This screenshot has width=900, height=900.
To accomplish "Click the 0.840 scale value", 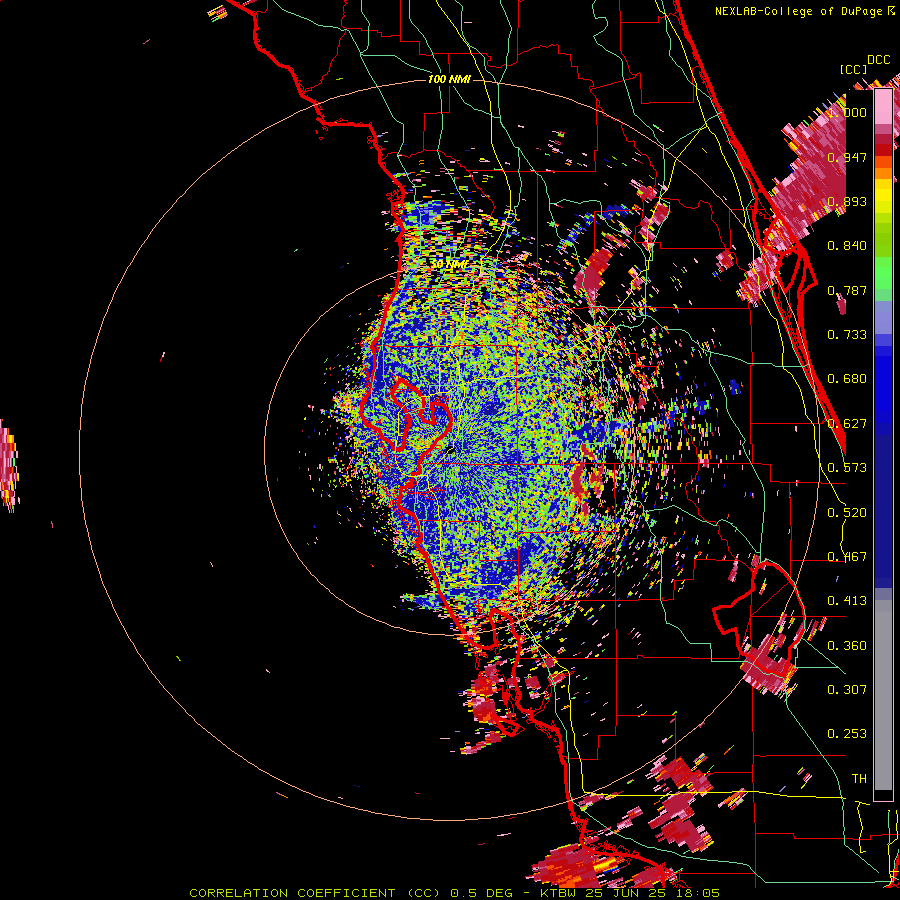I will (847, 246).
